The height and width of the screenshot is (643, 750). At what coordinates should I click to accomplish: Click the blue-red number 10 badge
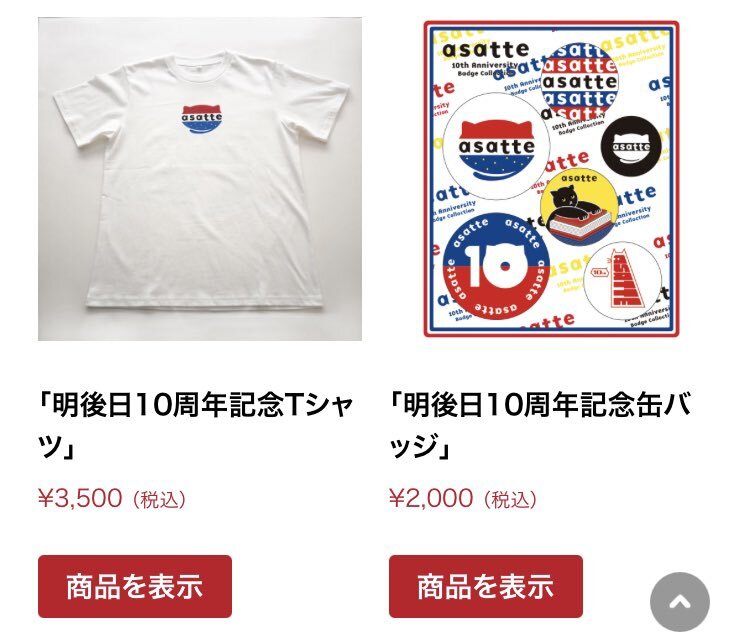tap(496, 266)
